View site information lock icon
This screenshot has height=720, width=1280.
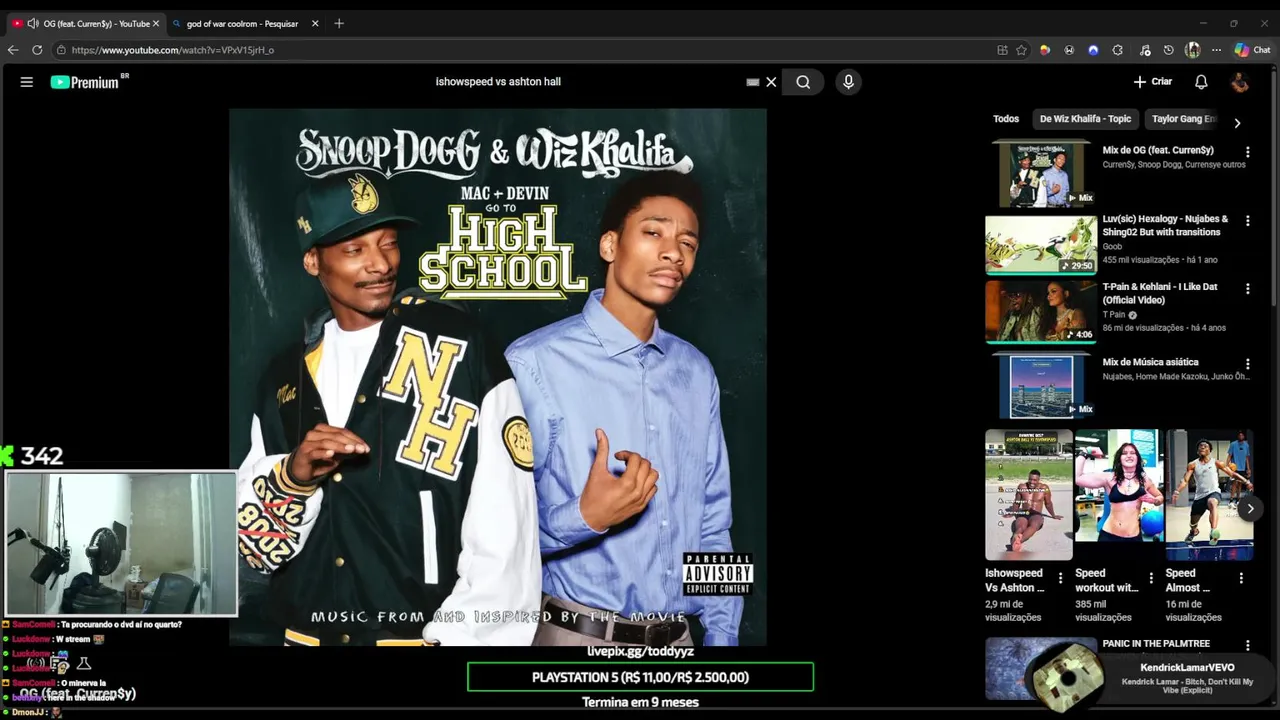point(61,50)
